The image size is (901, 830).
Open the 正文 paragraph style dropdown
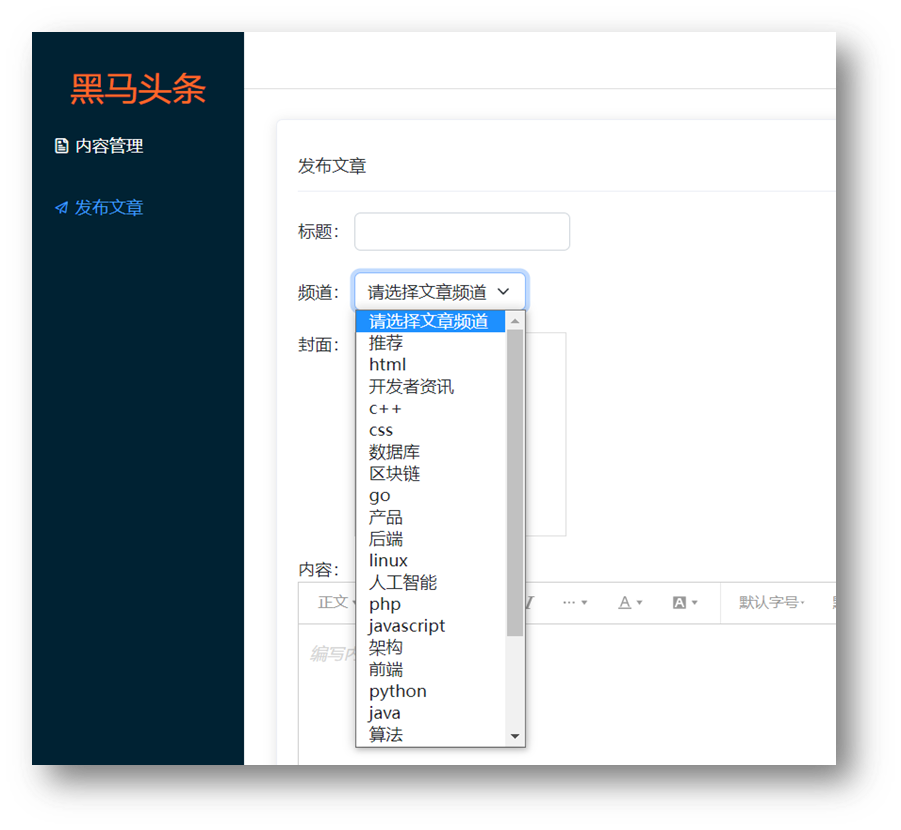pos(336,602)
